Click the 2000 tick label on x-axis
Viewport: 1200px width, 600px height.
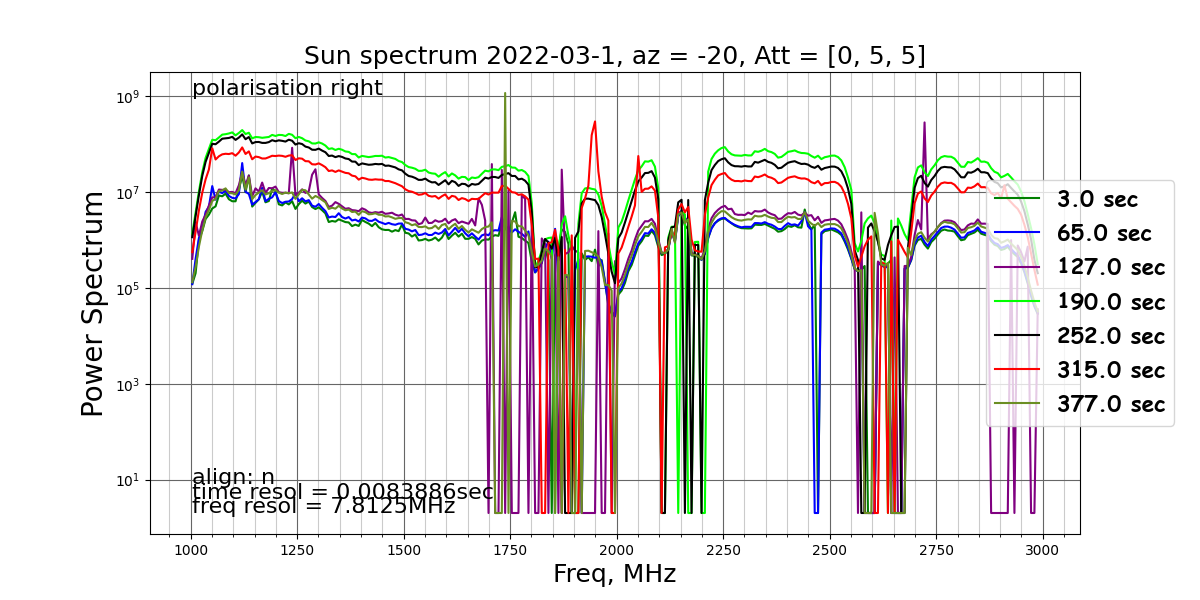pyautogui.click(x=616, y=550)
